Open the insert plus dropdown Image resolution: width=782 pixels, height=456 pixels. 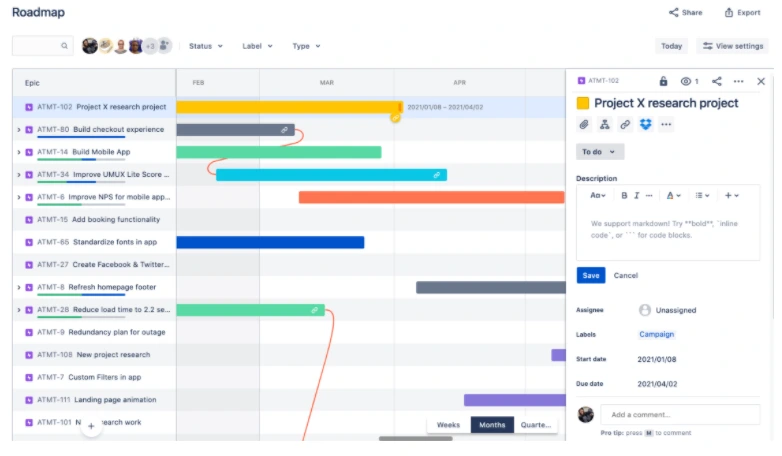tap(732, 196)
